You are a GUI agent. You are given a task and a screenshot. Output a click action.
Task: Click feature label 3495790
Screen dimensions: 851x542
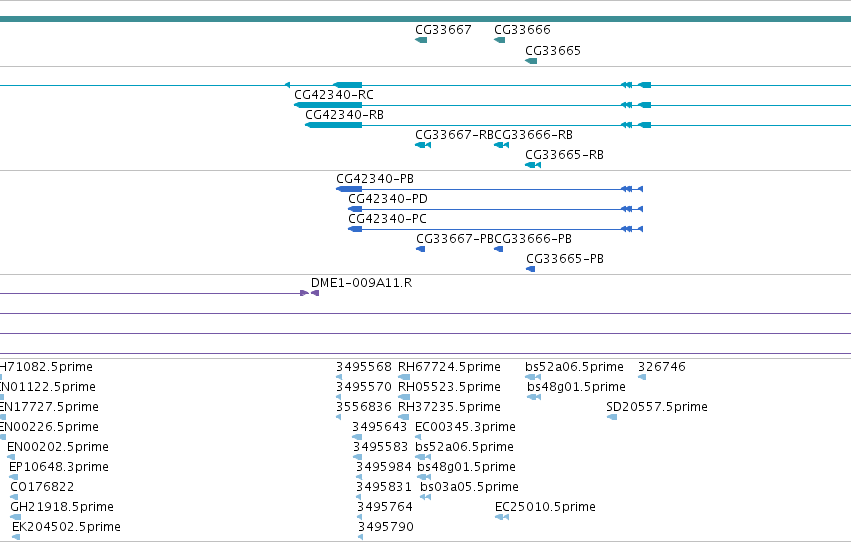[x=386, y=527]
